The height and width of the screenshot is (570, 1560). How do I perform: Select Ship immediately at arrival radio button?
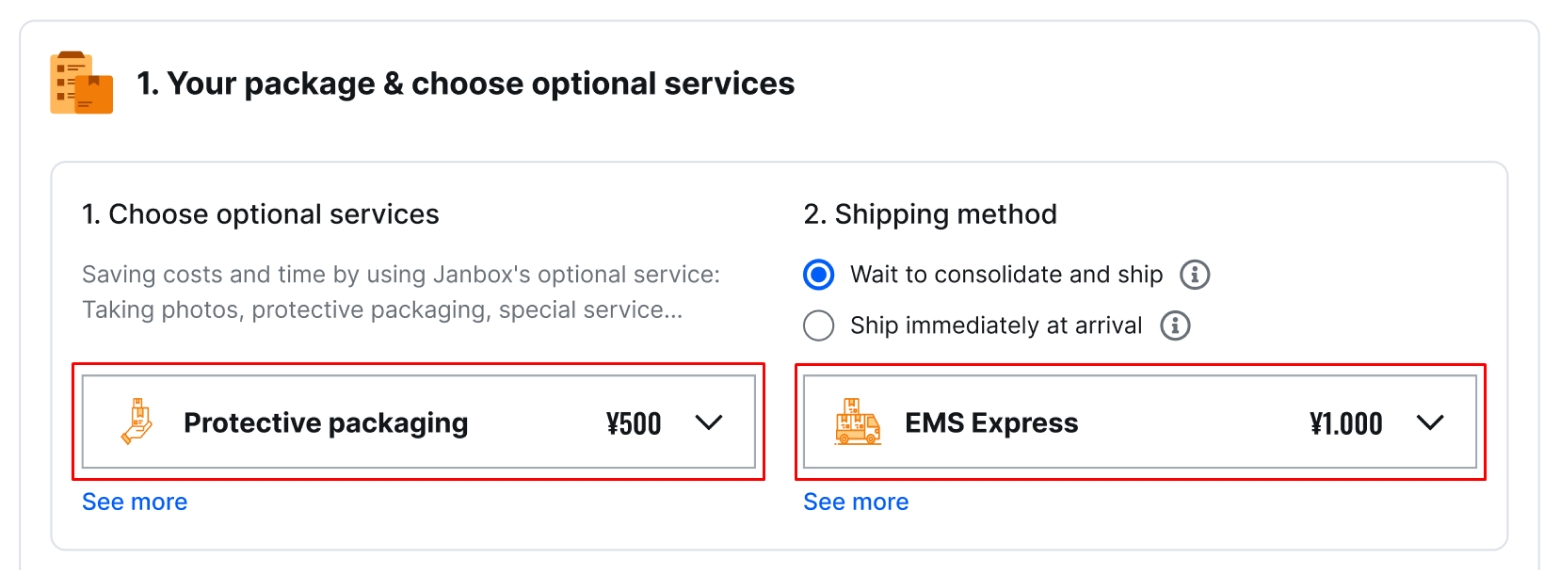[x=819, y=325]
